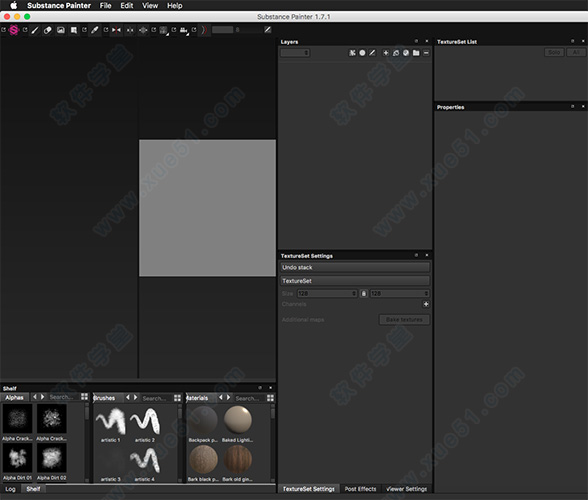Viewport: 588px width, 500px height.
Task: Add an effect with the Layers effects icon
Action: 352,53
